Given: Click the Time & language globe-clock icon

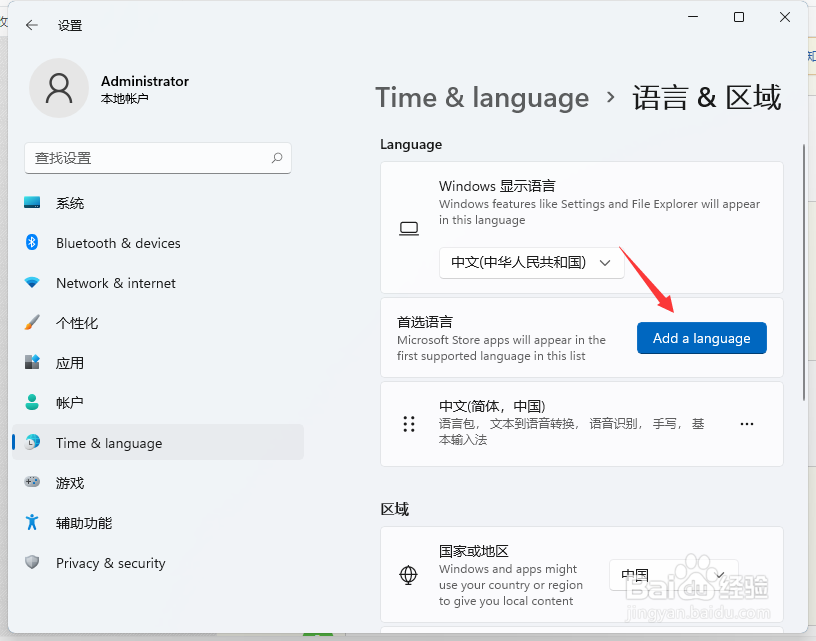Looking at the screenshot, I should click(32, 442).
